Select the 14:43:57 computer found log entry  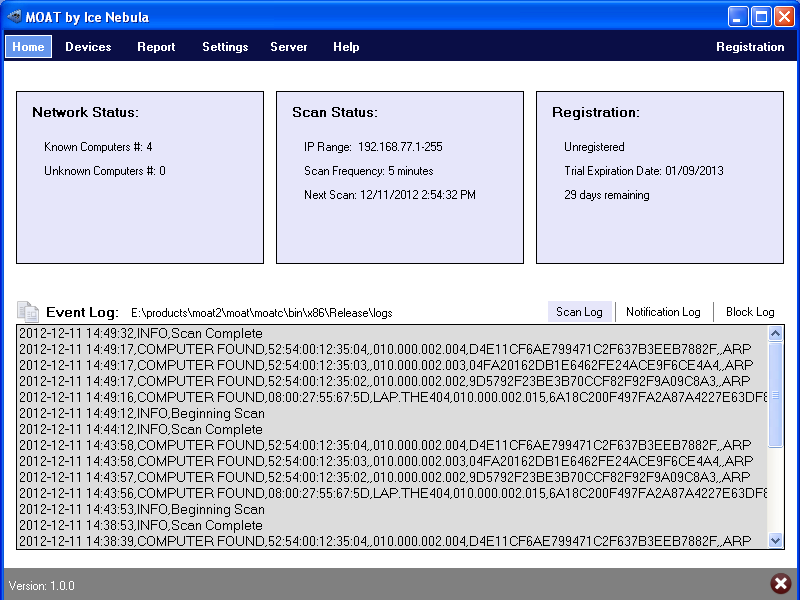coord(392,478)
